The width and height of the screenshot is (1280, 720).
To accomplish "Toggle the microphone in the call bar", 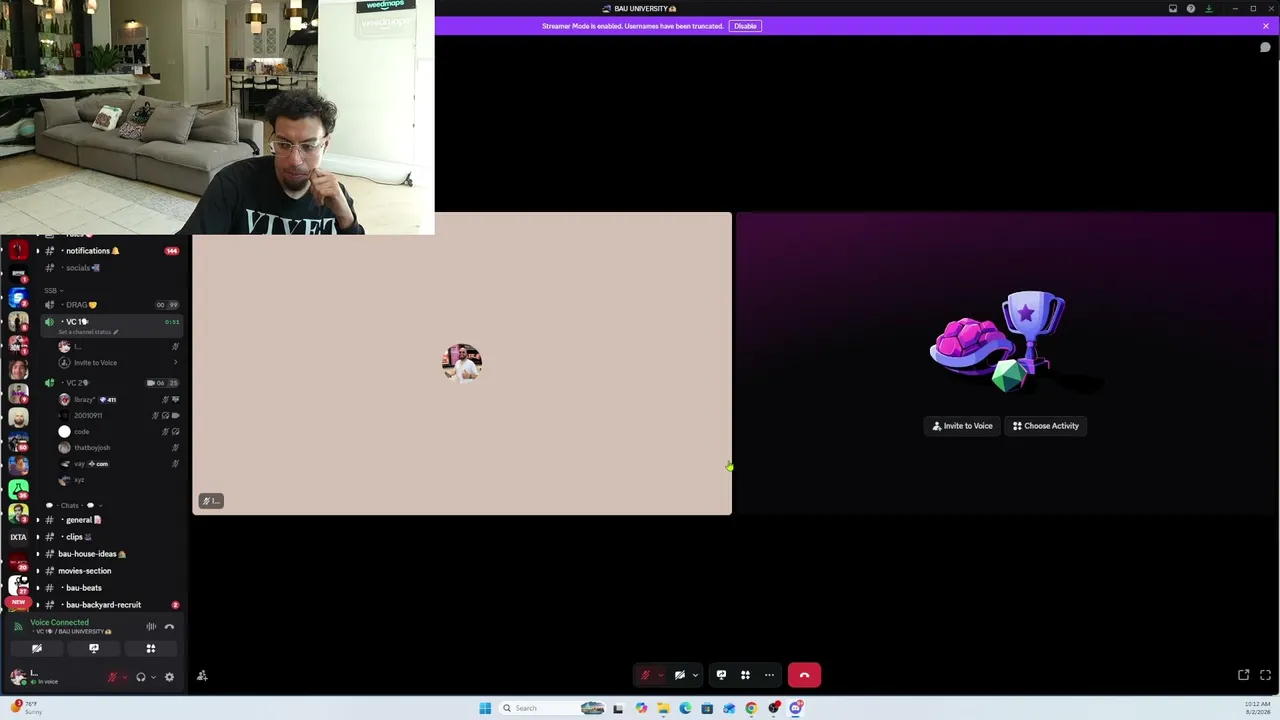I will pyautogui.click(x=646, y=675).
